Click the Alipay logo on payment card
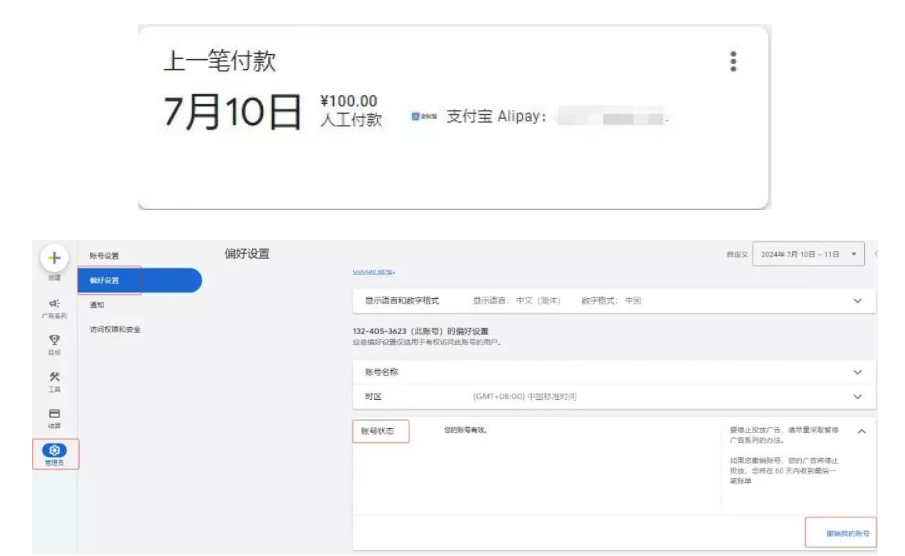The image size is (905, 556). coord(424,117)
